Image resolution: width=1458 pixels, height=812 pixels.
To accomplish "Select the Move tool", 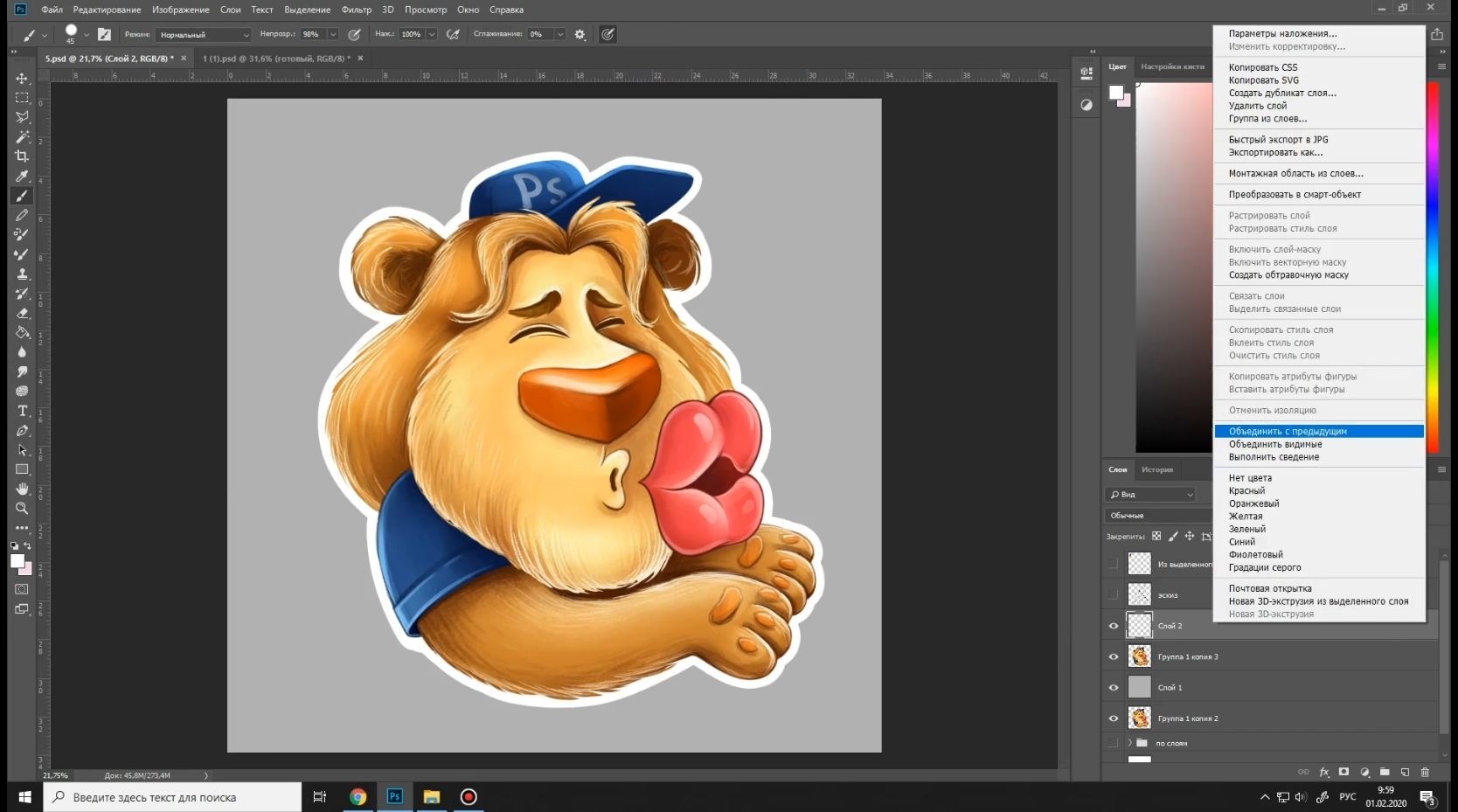I will [22, 78].
